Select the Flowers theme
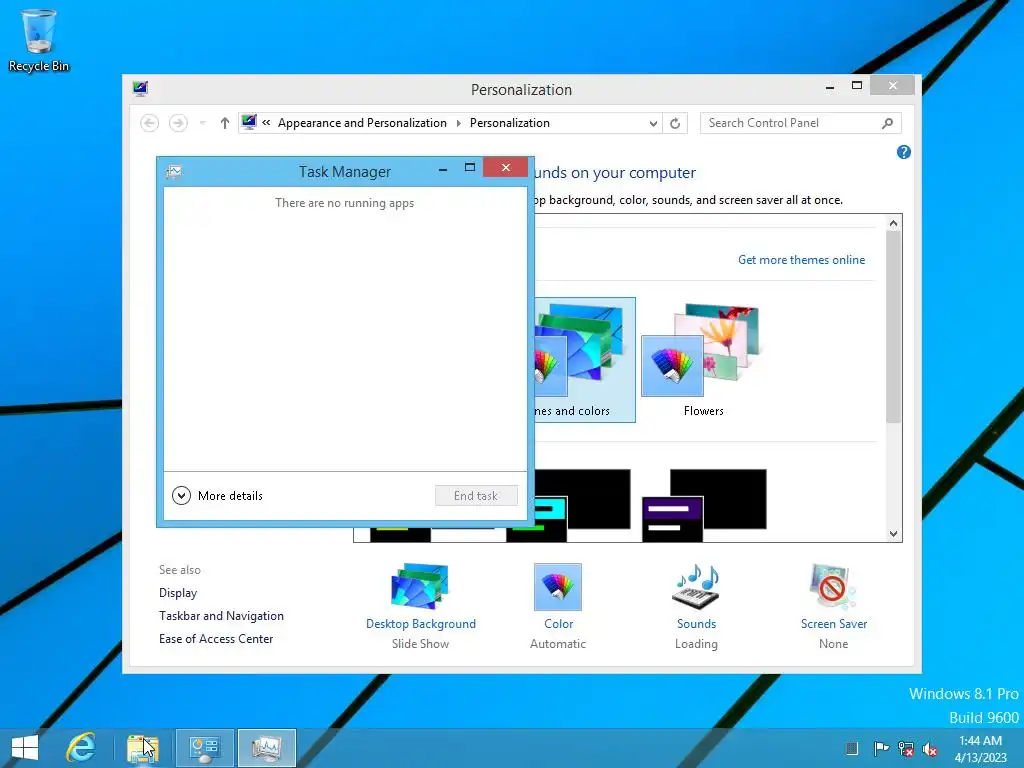The image size is (1024, 768). (703, 359)
